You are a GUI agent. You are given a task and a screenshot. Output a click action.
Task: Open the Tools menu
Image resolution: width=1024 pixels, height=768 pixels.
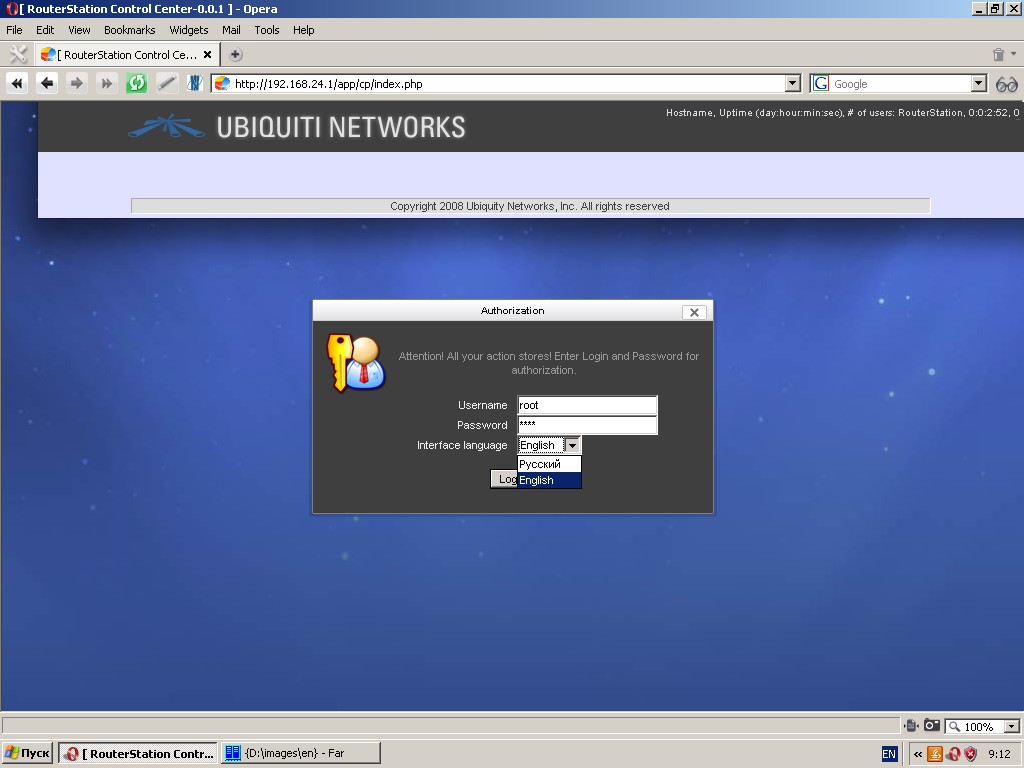[266, 30]
